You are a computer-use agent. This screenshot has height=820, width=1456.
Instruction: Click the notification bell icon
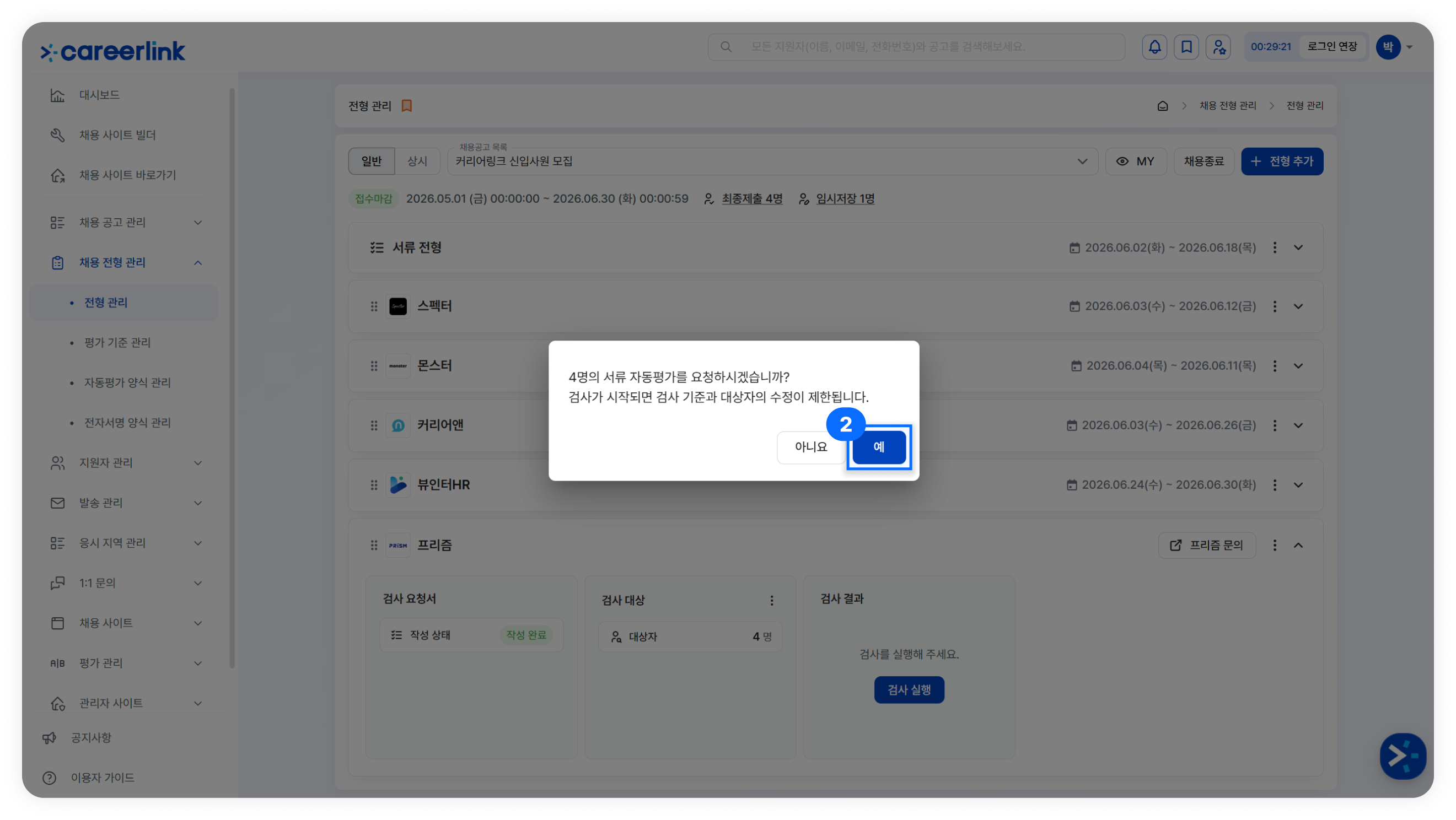point(1154,47)
